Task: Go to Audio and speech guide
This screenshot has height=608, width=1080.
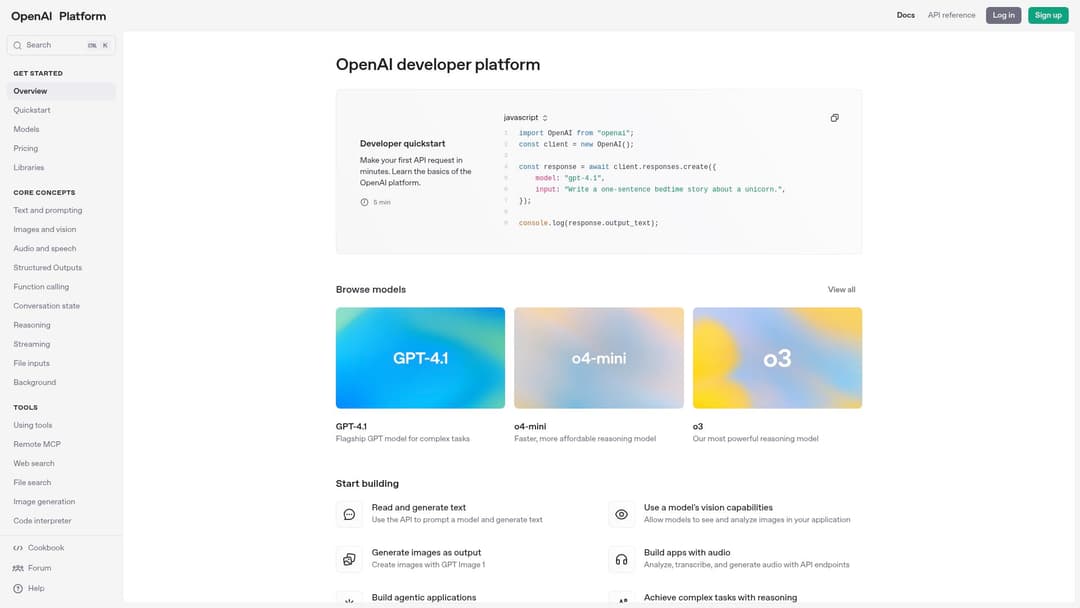Action: [x=45, y=249]
